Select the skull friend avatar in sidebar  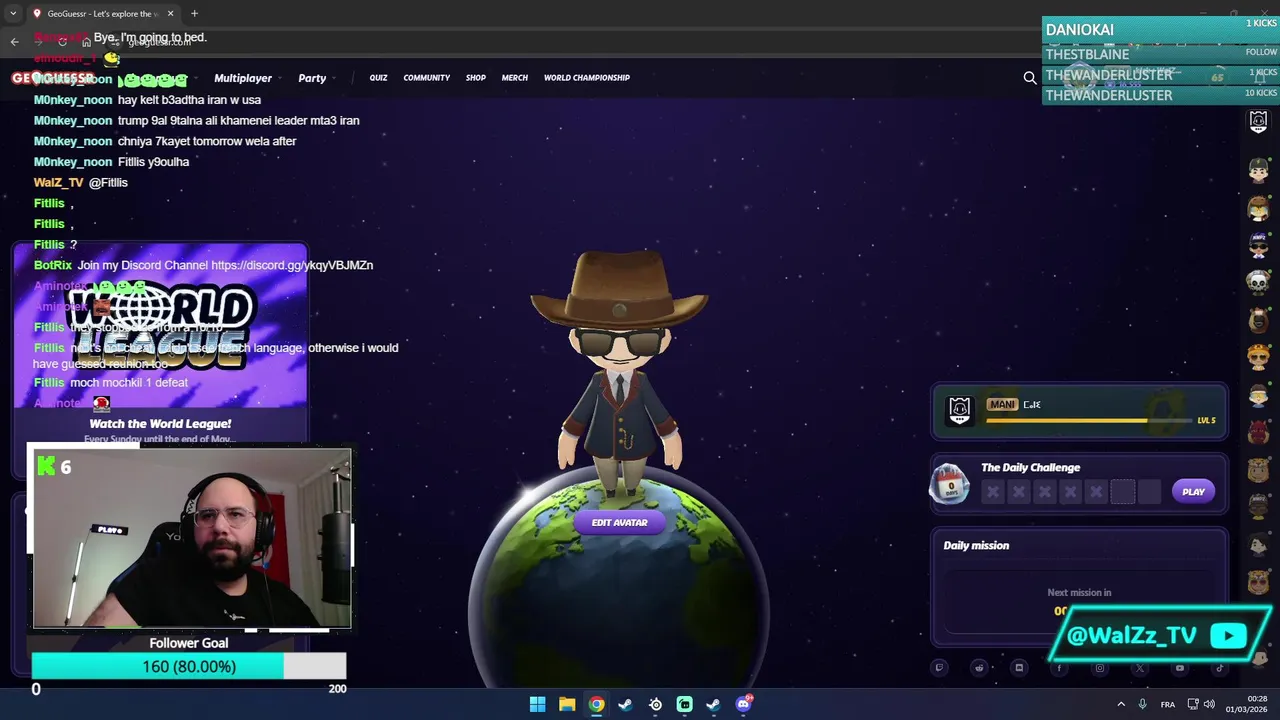tap(1258, 283)
